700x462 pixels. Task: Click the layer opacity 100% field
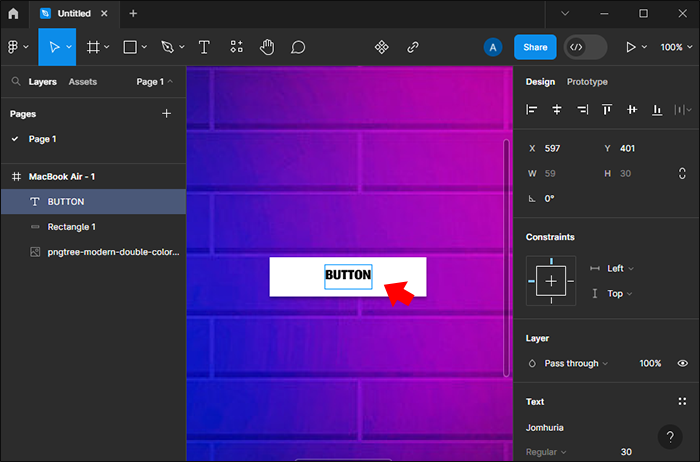[x=650, y=363]
